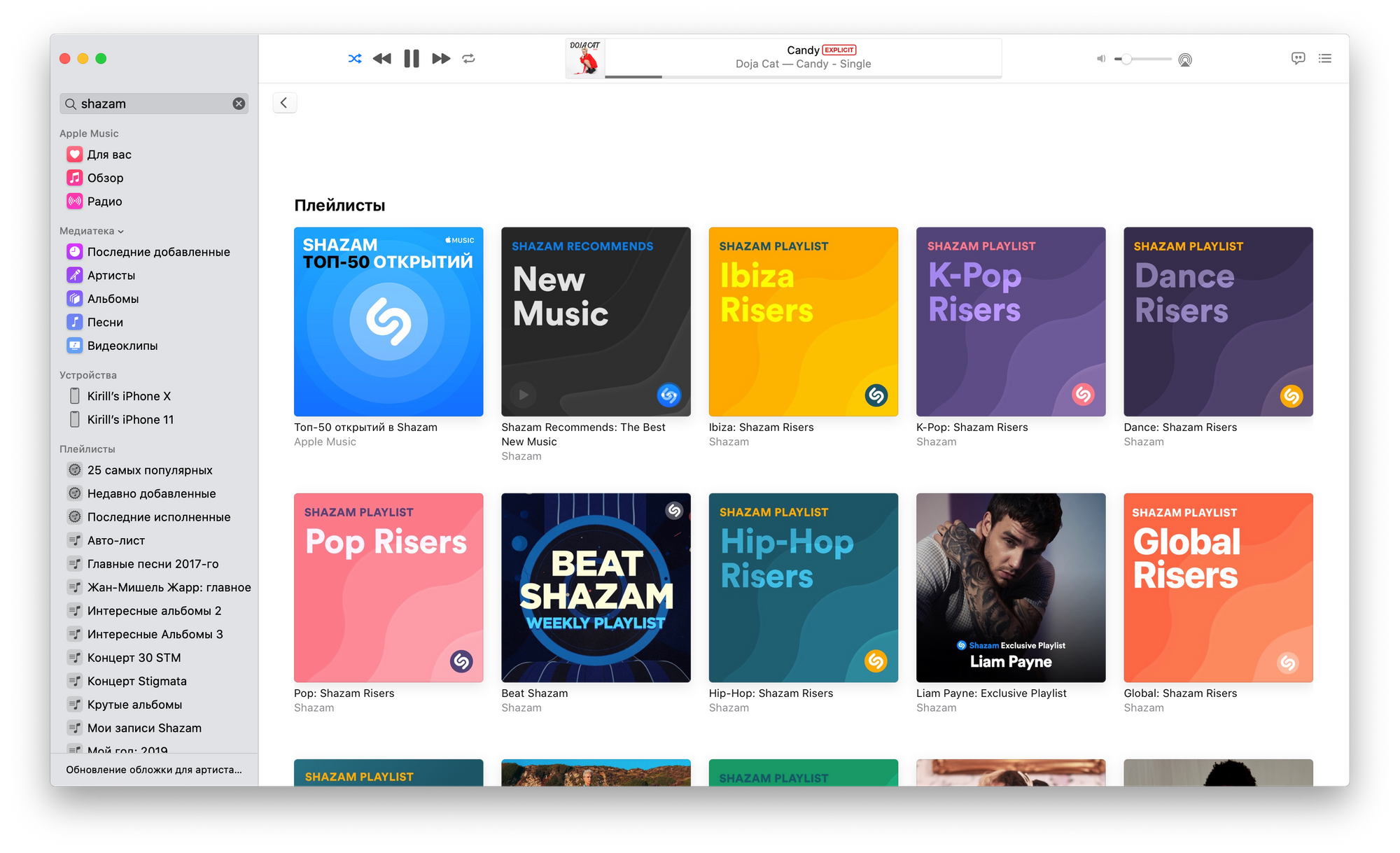Open Главные песни 2017-го playlist
This screenshot has width=1400, height=853.
point(153,564)
